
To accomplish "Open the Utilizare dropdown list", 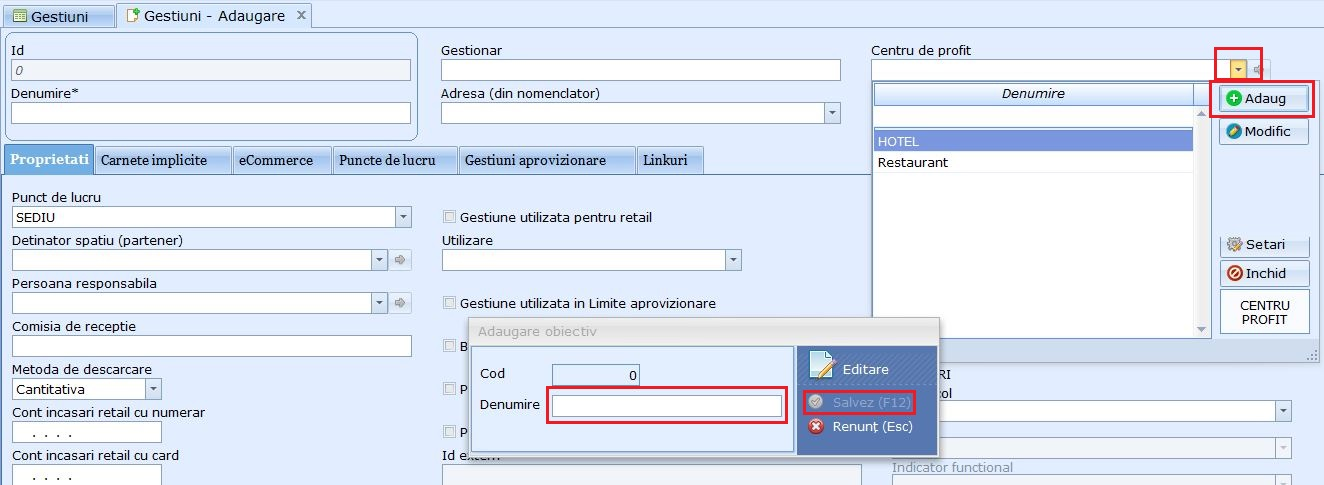I will 733,260.
